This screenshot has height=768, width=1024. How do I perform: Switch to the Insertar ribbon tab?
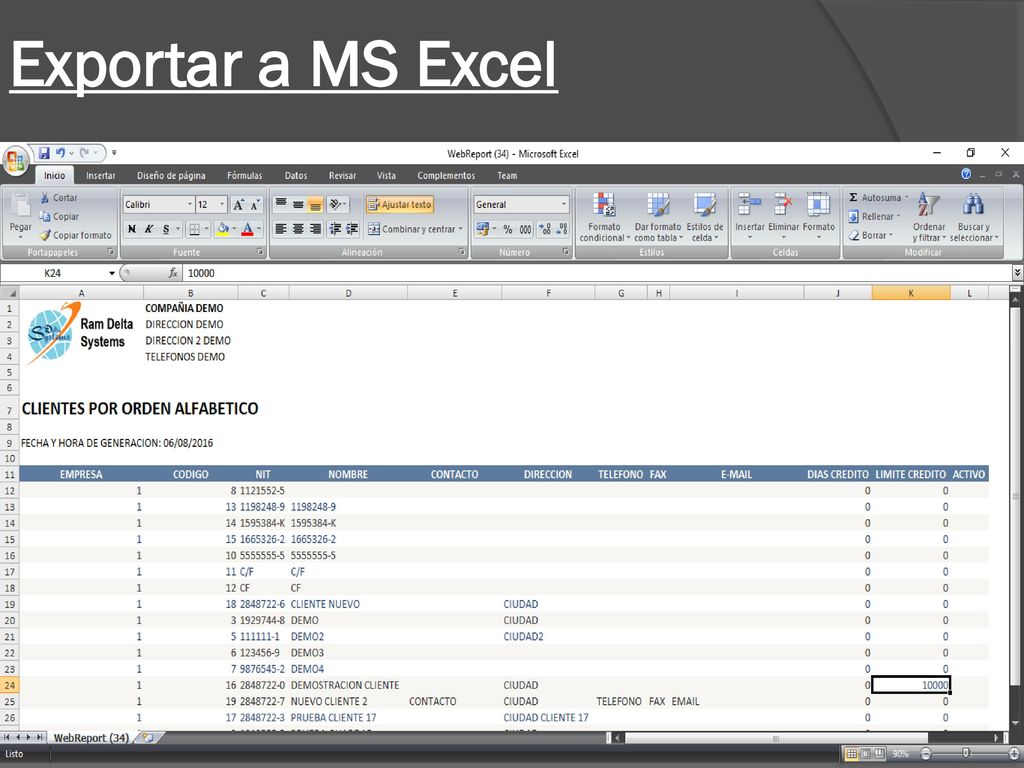(101, 175)
